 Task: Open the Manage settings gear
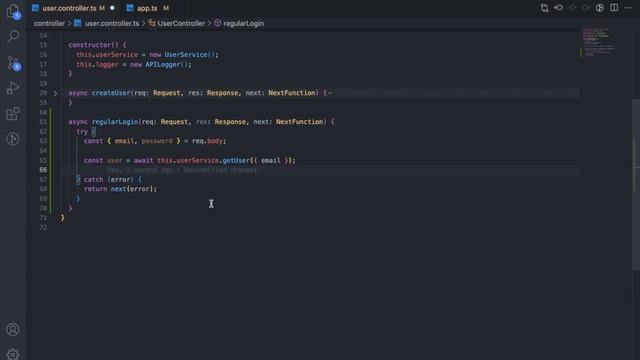click(x=13, y=354)
